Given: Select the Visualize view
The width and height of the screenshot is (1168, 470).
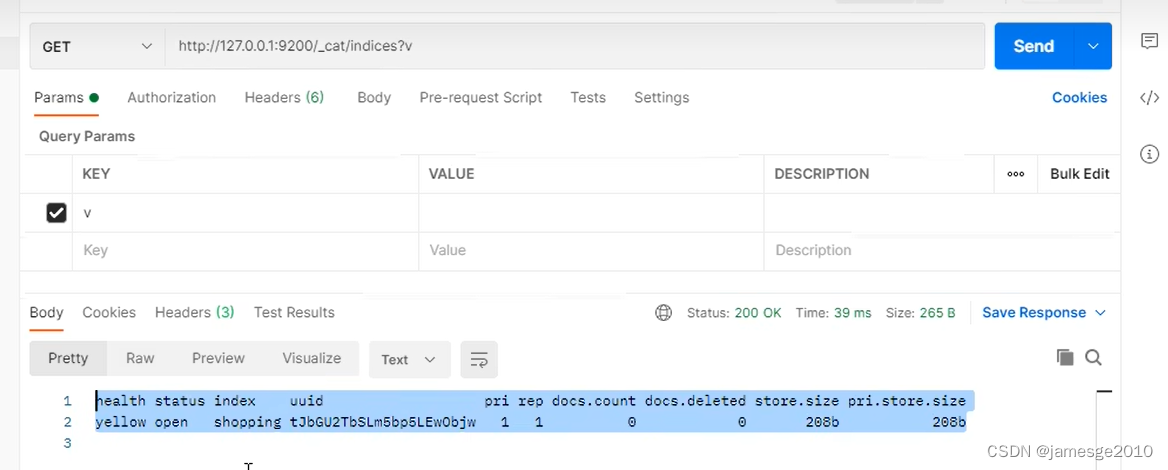Looking at the screenshot, I should coord(311,358).
